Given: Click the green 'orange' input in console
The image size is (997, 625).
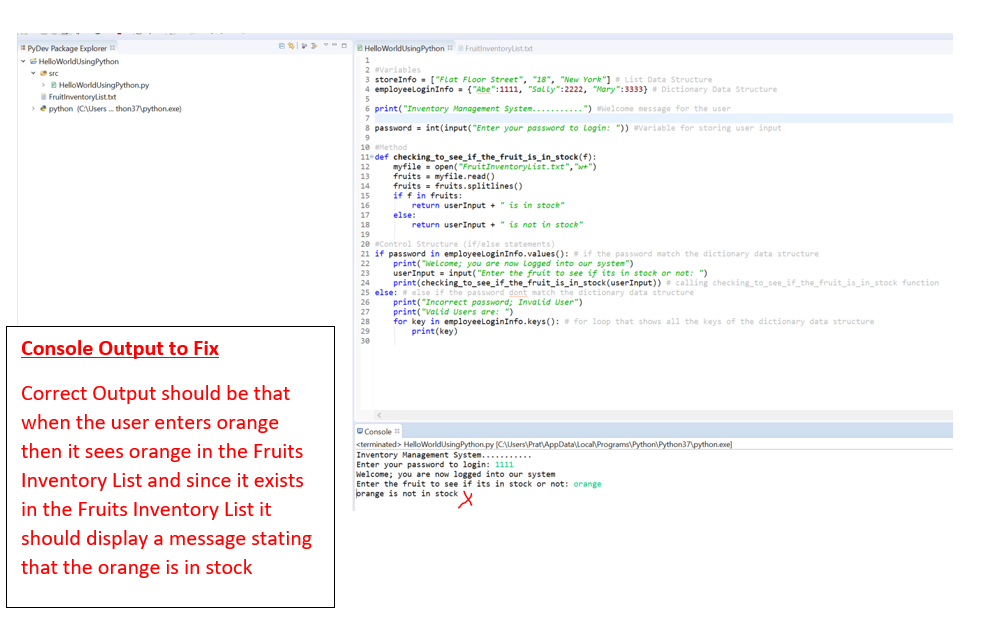Looking at the screenshot, I should [x=587, y=484].
